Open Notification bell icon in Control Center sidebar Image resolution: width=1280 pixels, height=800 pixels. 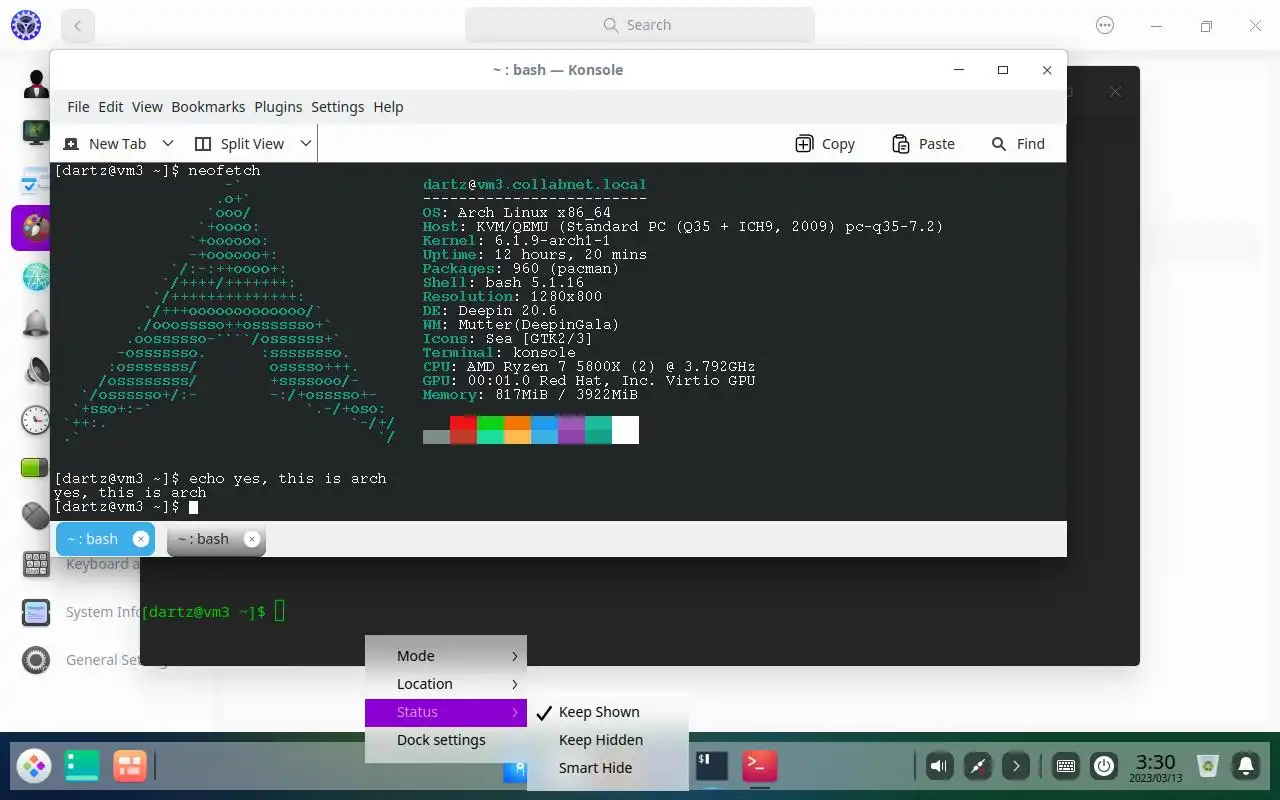coord(36,324)
